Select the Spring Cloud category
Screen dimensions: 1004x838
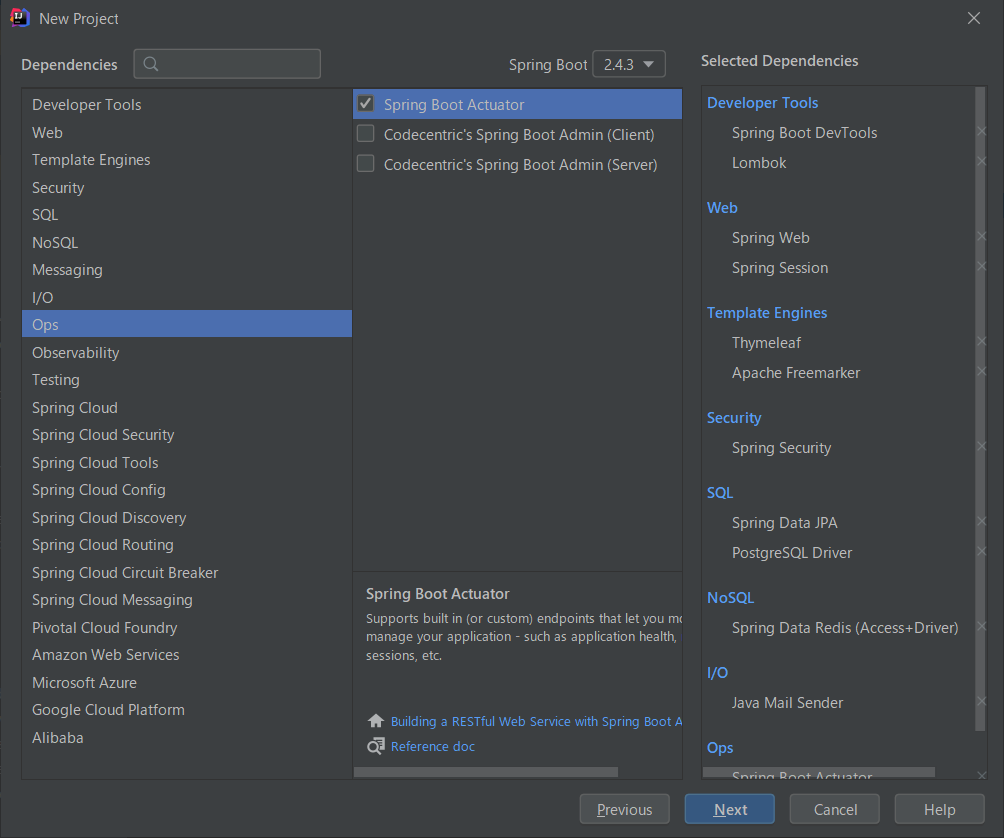(x=187, y=408)
